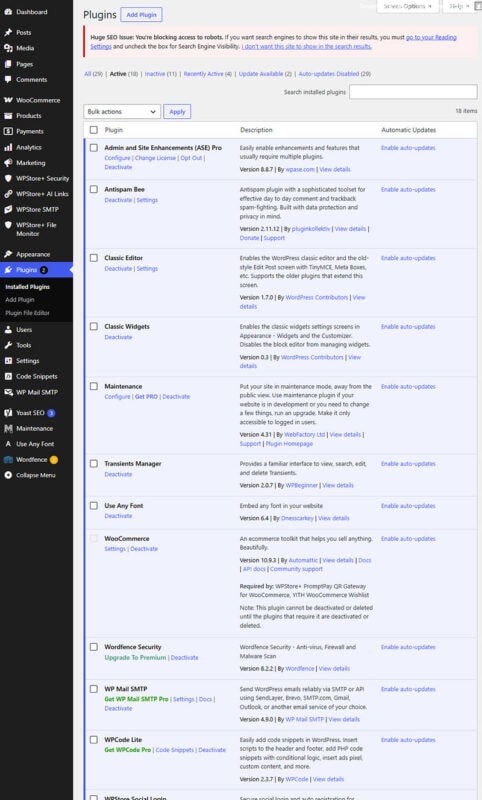Open the Marketing megaphone icon
482x800 pixels.
click(8, 163)
